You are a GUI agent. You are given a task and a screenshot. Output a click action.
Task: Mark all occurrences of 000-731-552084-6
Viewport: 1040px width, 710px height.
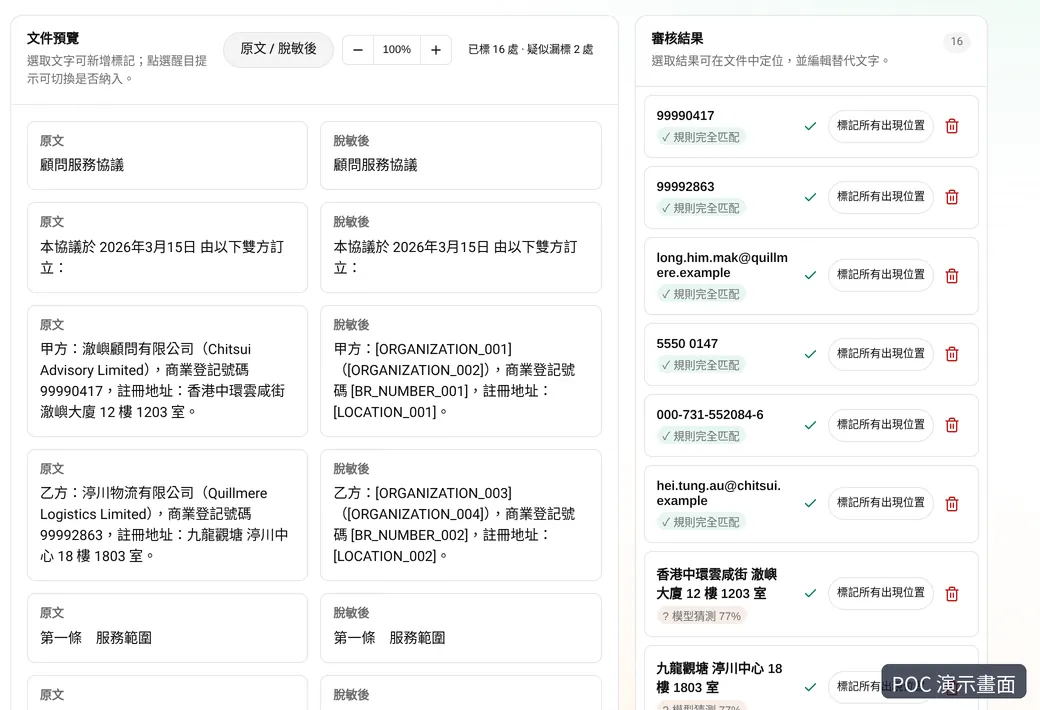(x=881, y=425)
